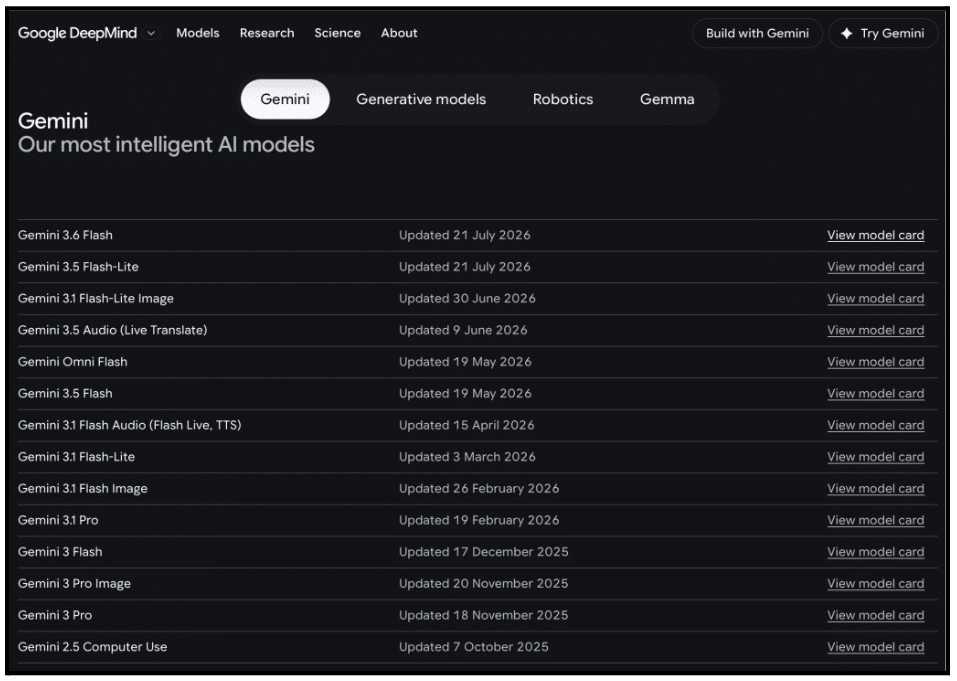Click the Updated 17 December 2025 date

[483, 552]
